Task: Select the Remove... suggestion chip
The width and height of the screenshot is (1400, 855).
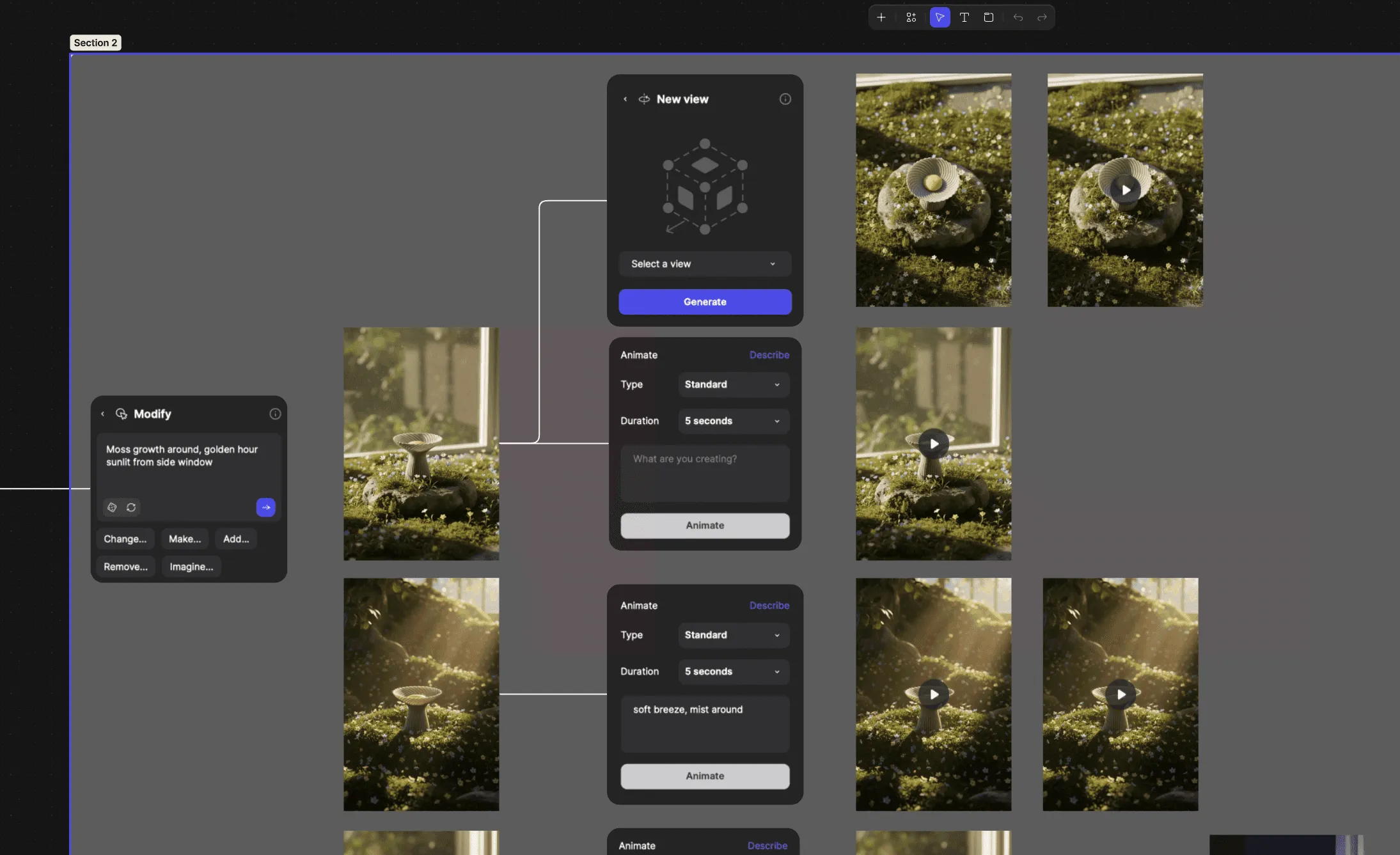Action: [x=125, y=567]
